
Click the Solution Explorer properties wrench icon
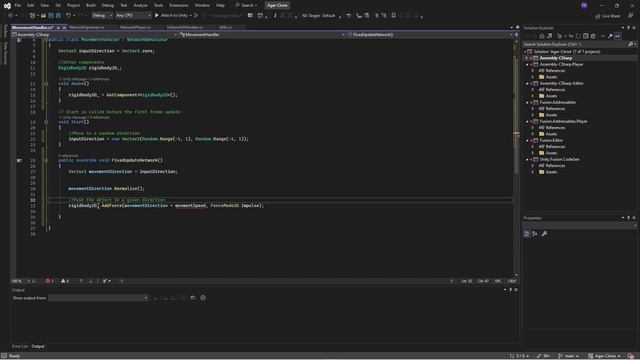pos(610,36)
